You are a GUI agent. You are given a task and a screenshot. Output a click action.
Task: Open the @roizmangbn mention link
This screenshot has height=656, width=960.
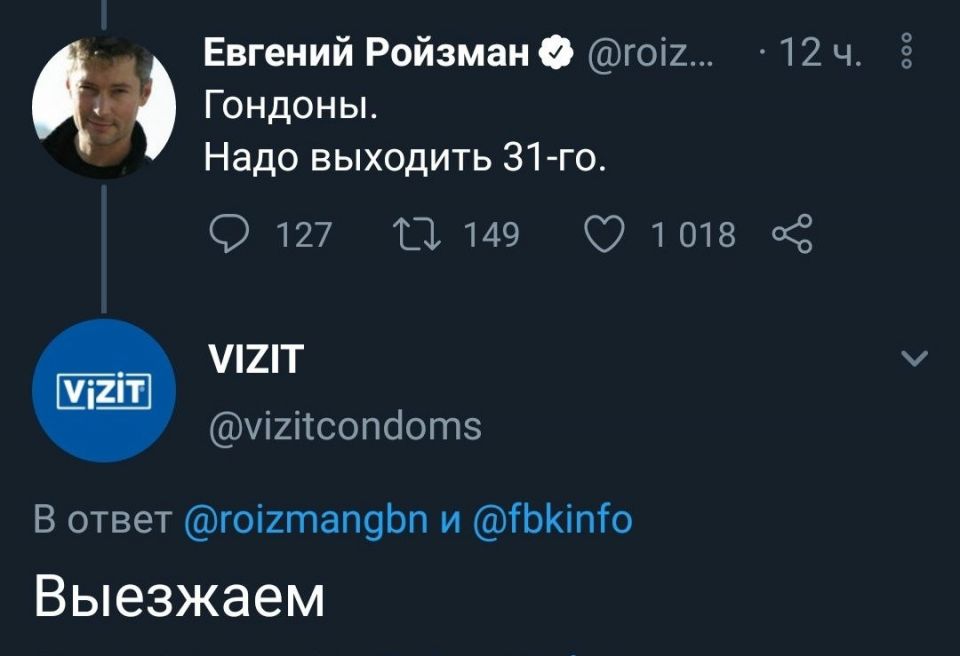[x=306, y=519]
